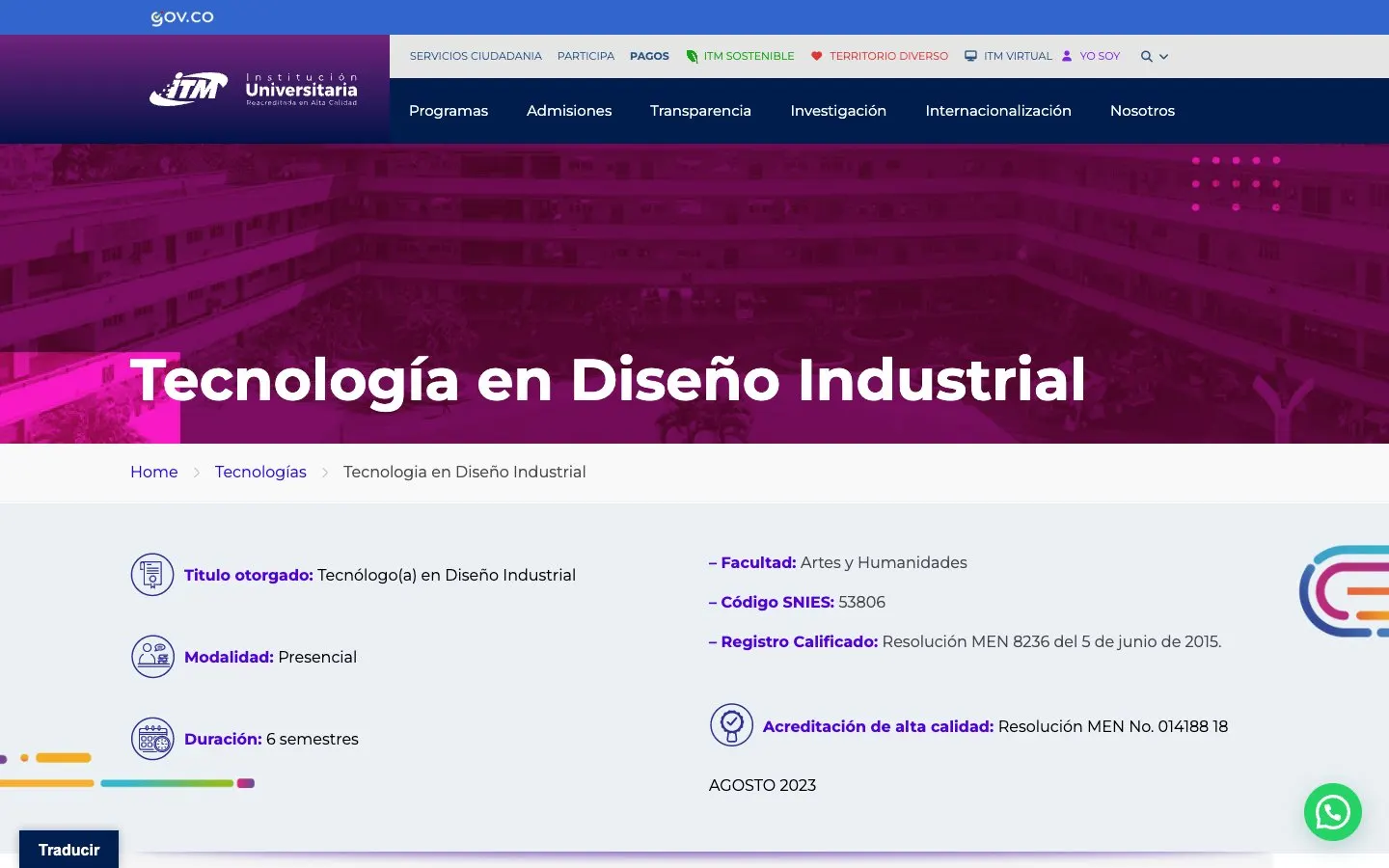The height and width of the screenshot is (868, 1389).
Task: Click the calendar icon beside Duración
Action: coord(152,739)
